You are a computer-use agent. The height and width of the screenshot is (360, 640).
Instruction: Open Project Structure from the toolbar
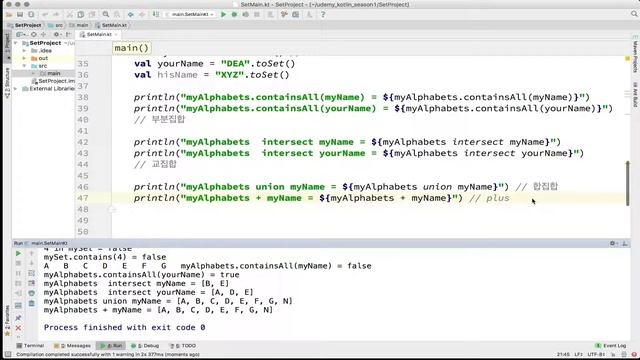pyautogui.click(x=296, y=14)
